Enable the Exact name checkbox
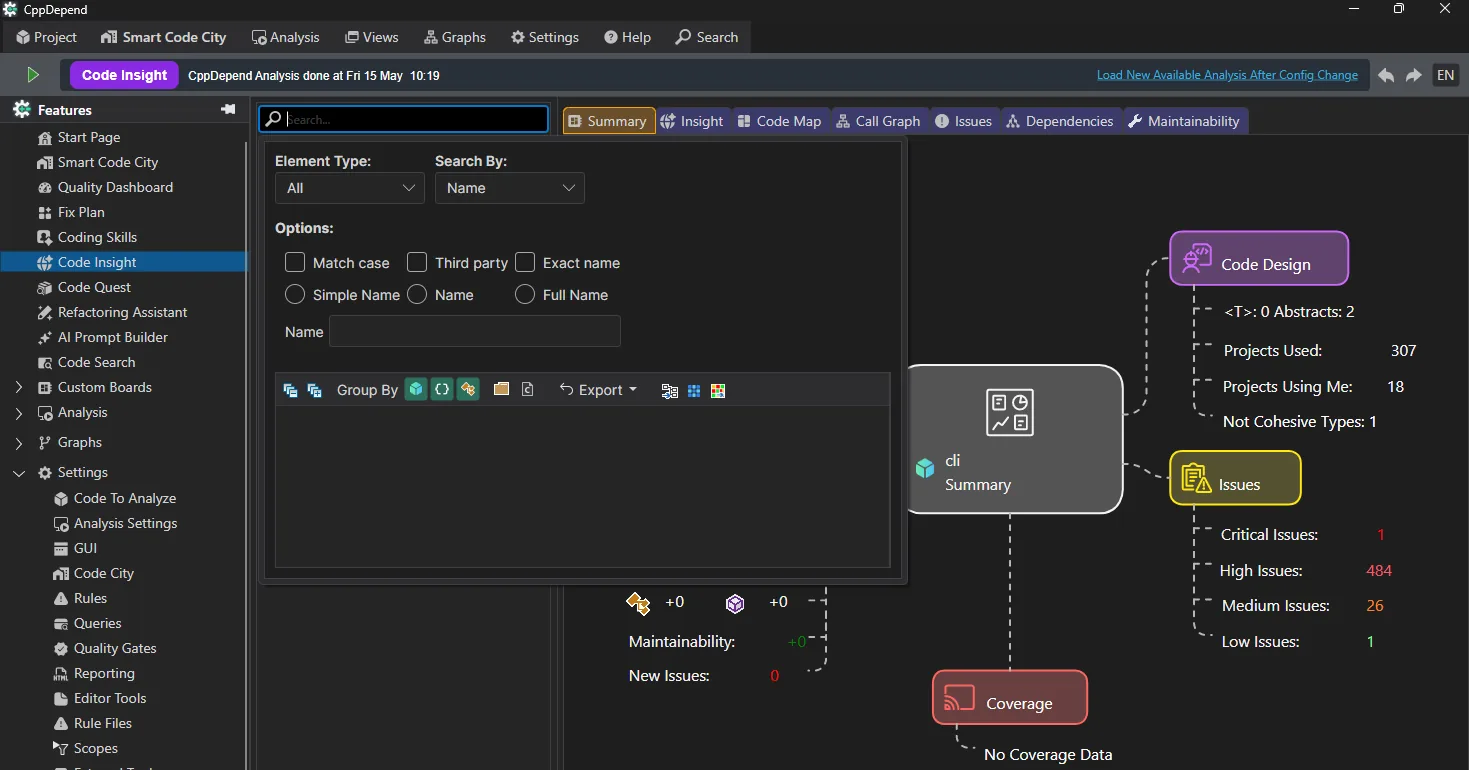 point(525,262)
